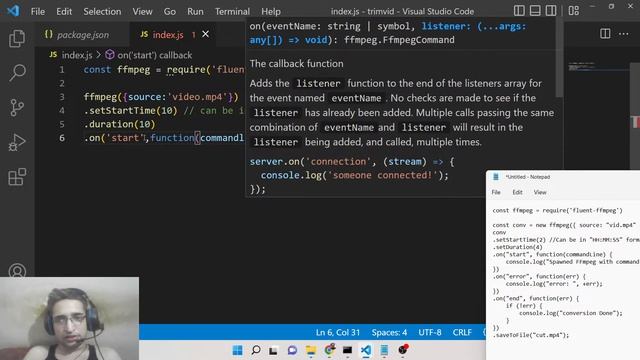Click the UTF-8 encoding status entry
640x360 pixels.
[429, 333]
